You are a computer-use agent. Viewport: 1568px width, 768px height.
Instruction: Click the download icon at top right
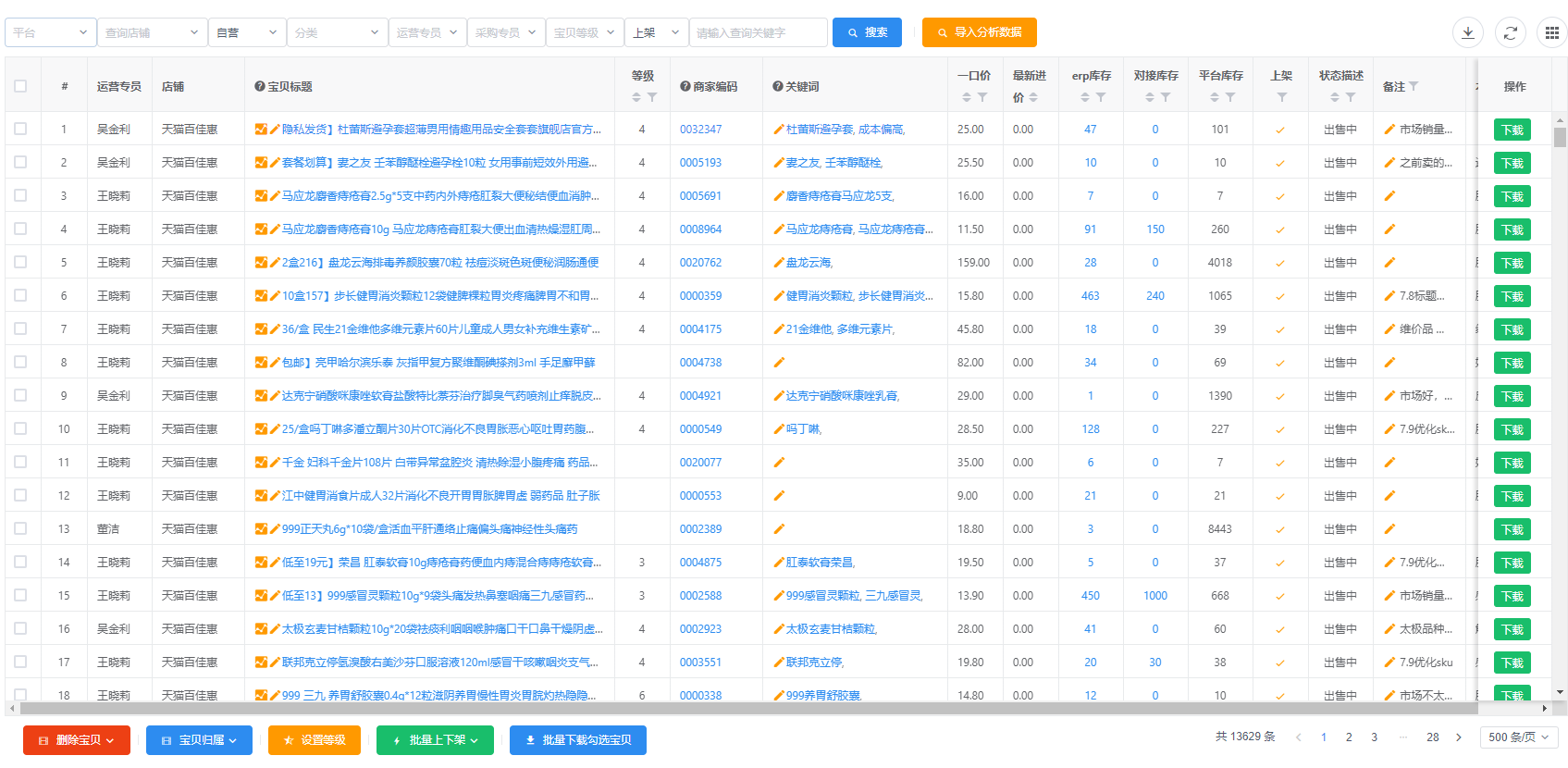pyautogui.click(x=1467, y=32)
